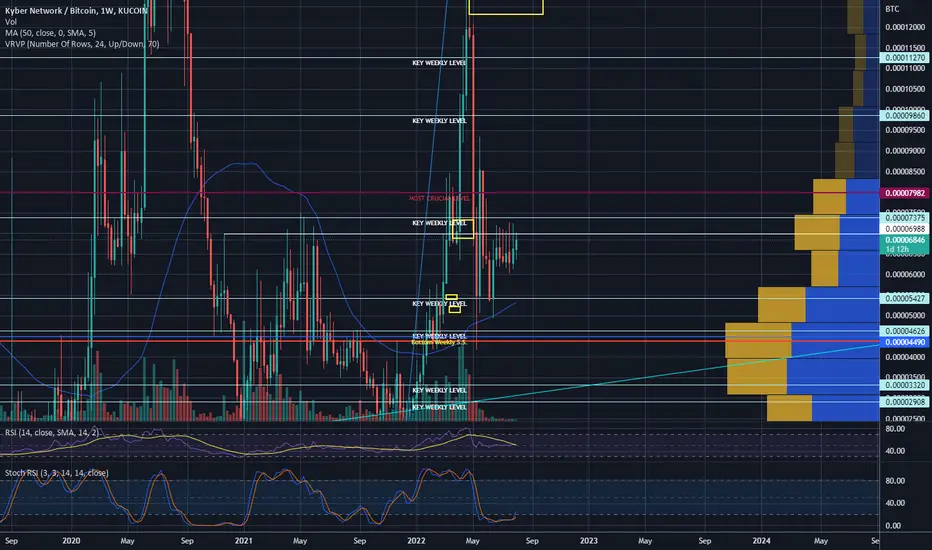Select KEY WEEKLY LEVEL label on 0.00011270 line

pyautogui.click(x=439, y=63)
